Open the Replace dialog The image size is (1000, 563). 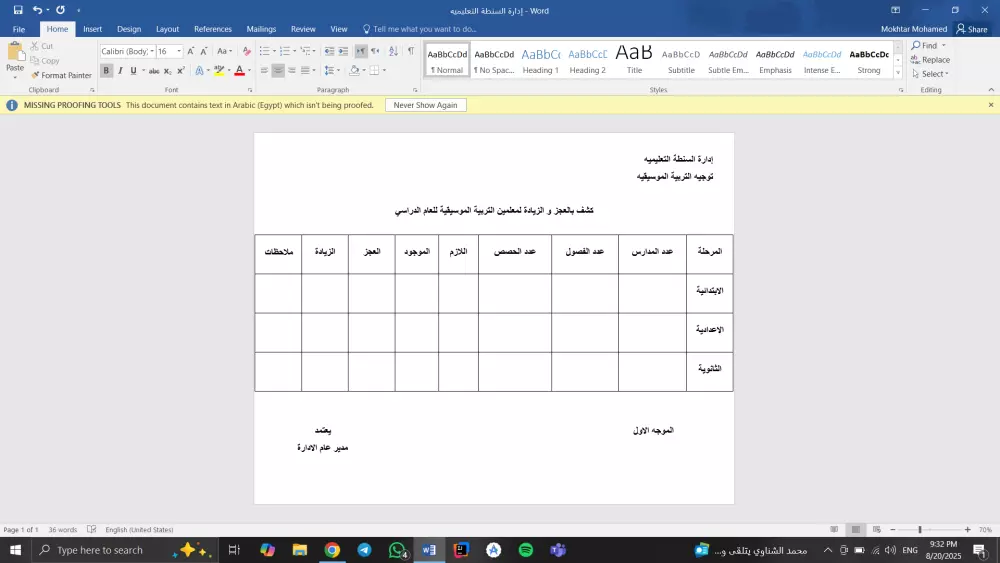tap(930, 60)
